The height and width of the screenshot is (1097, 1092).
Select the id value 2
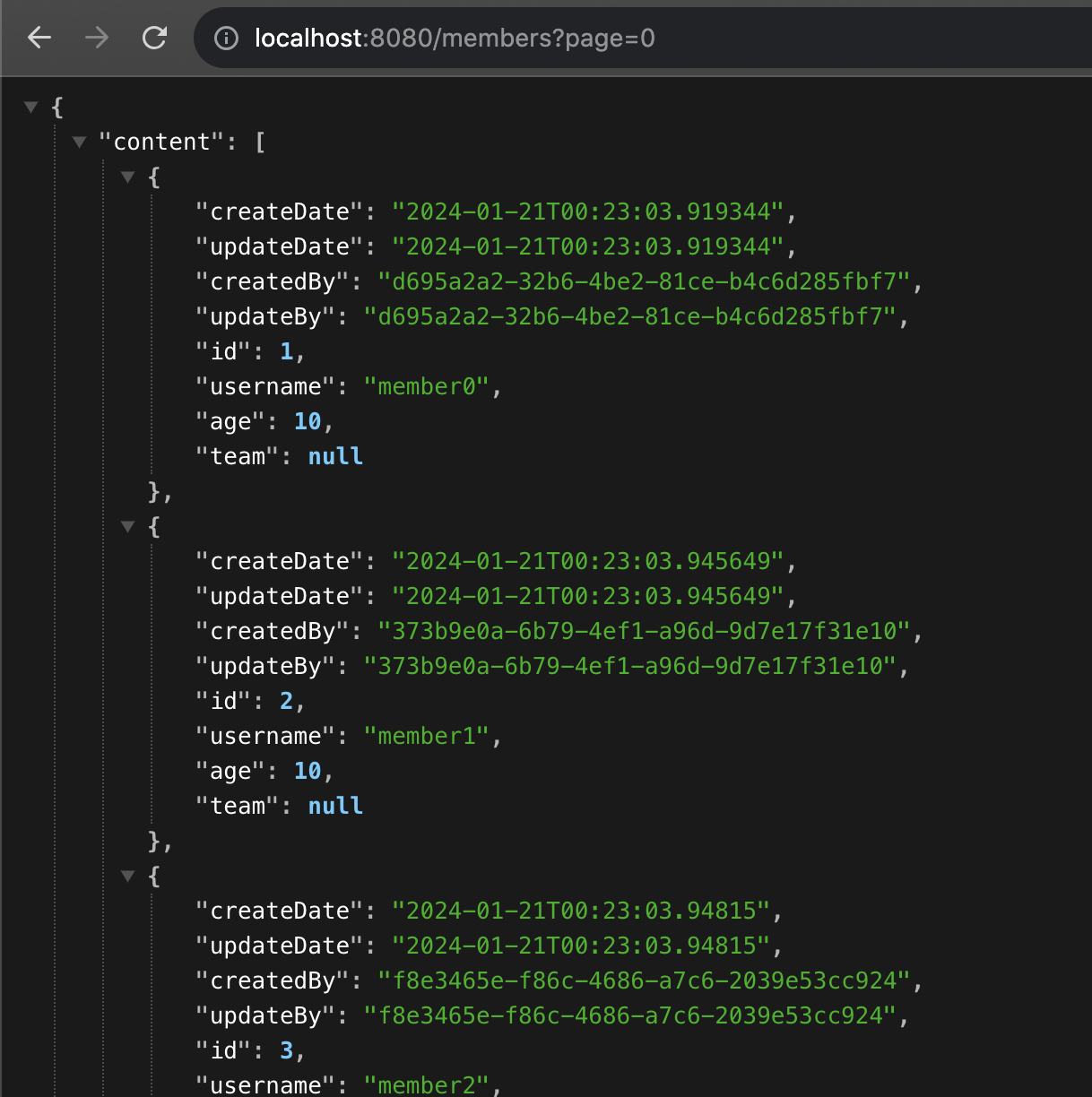[287, 701]
